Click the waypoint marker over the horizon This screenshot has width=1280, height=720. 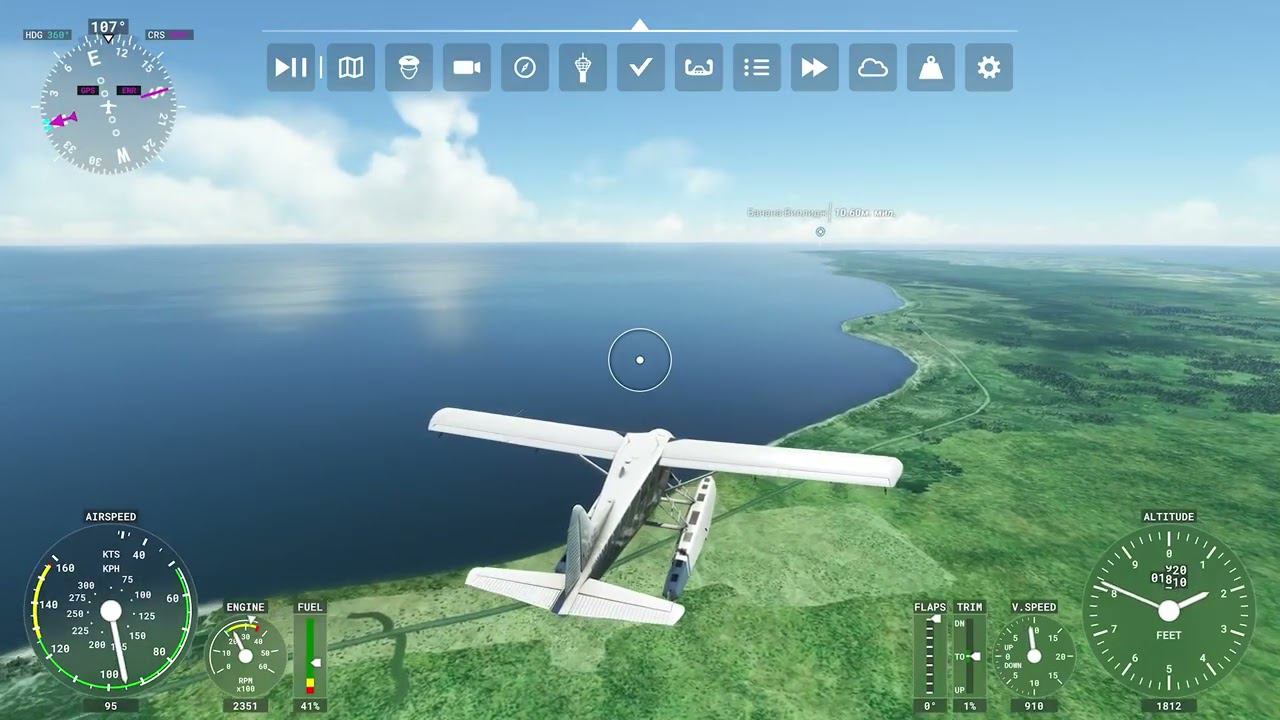point(820,232)
